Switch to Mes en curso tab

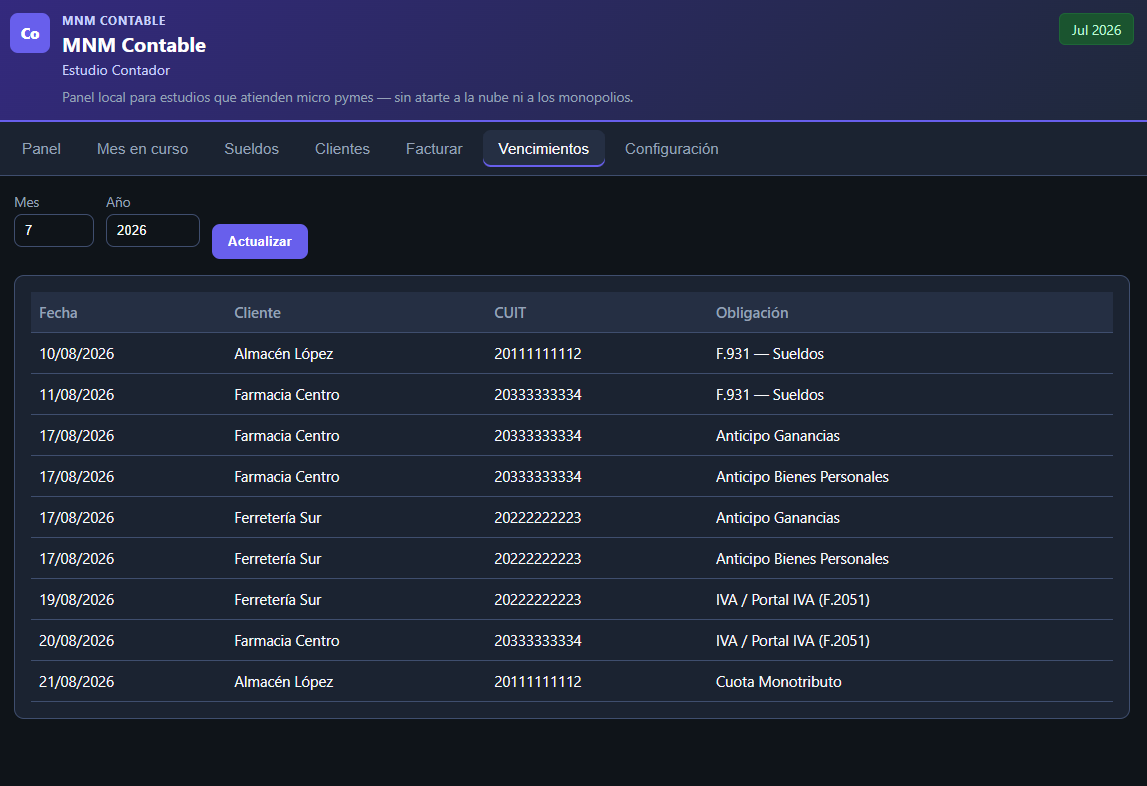[x=143, y=149]
